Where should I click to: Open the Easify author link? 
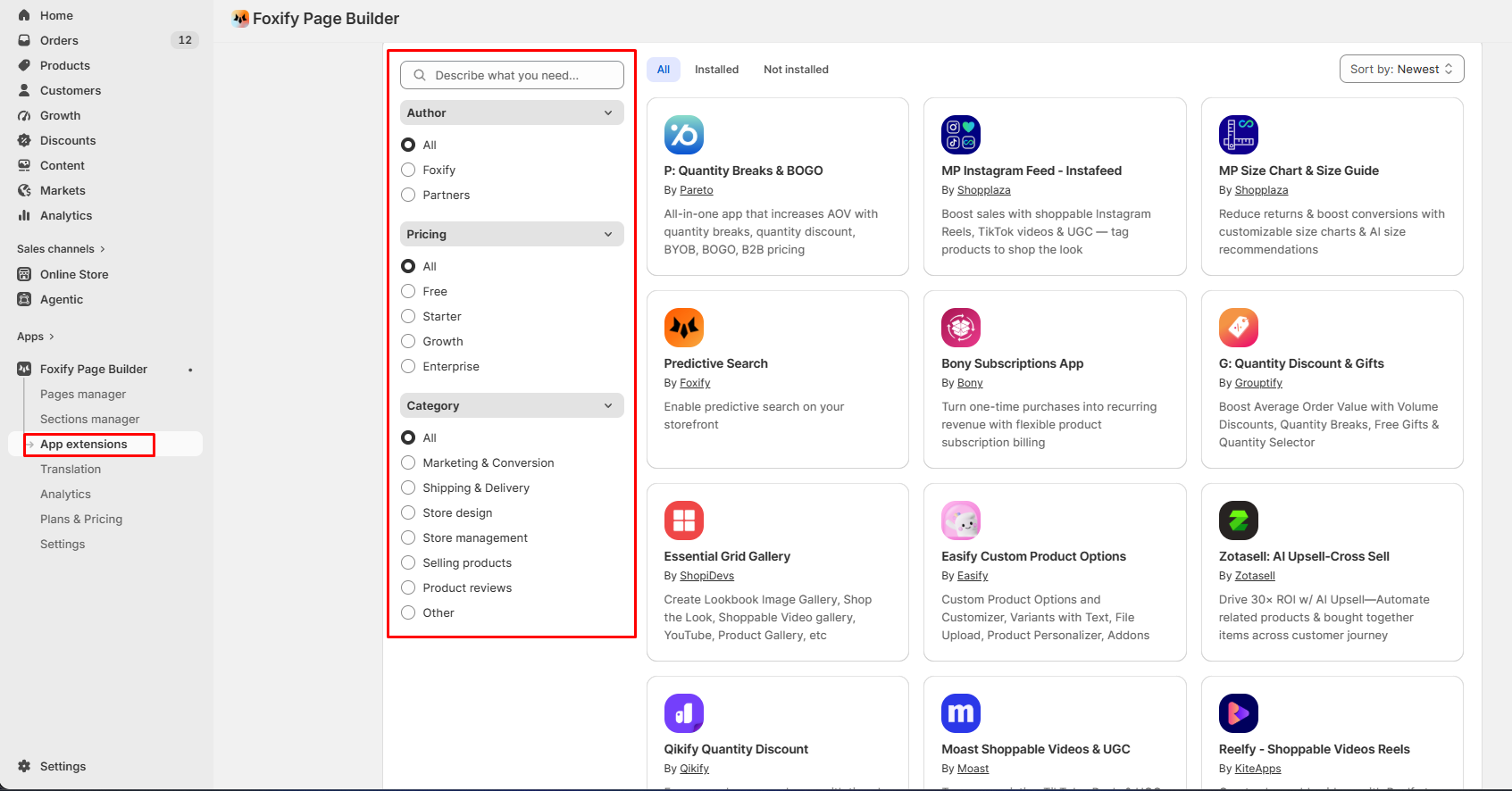[x=973, y=576]
